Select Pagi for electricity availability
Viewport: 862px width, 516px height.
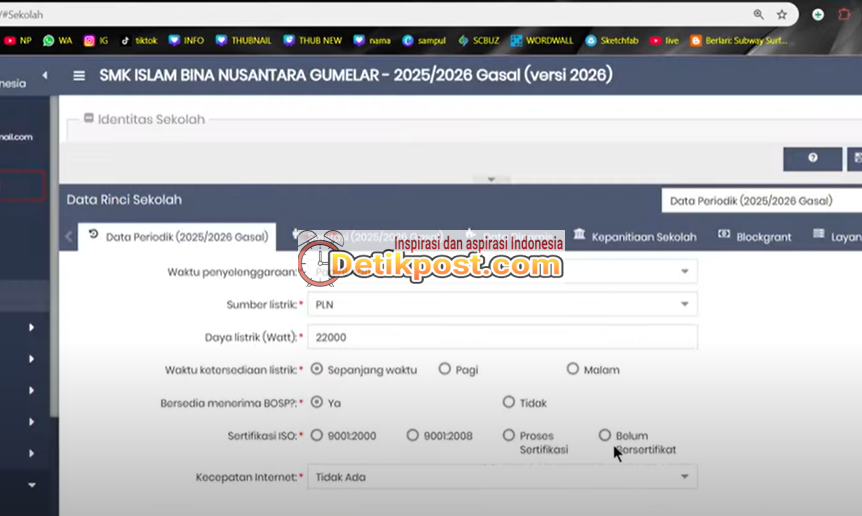click(444, 369)
